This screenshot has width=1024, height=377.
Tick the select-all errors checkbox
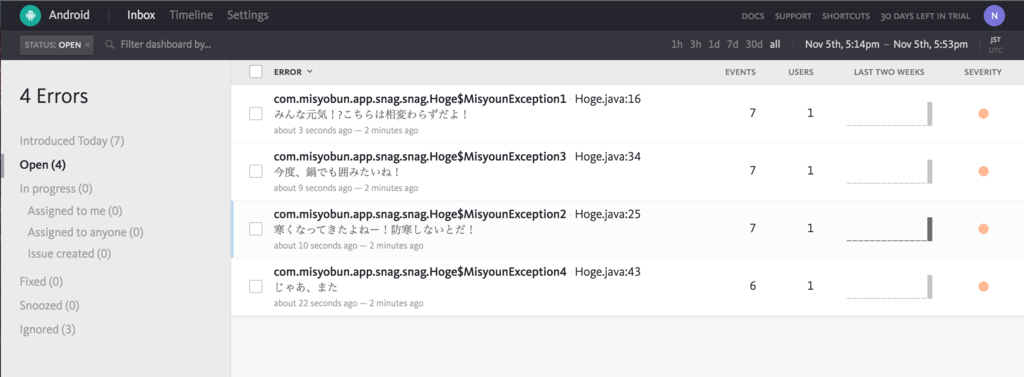coord(255,72)
